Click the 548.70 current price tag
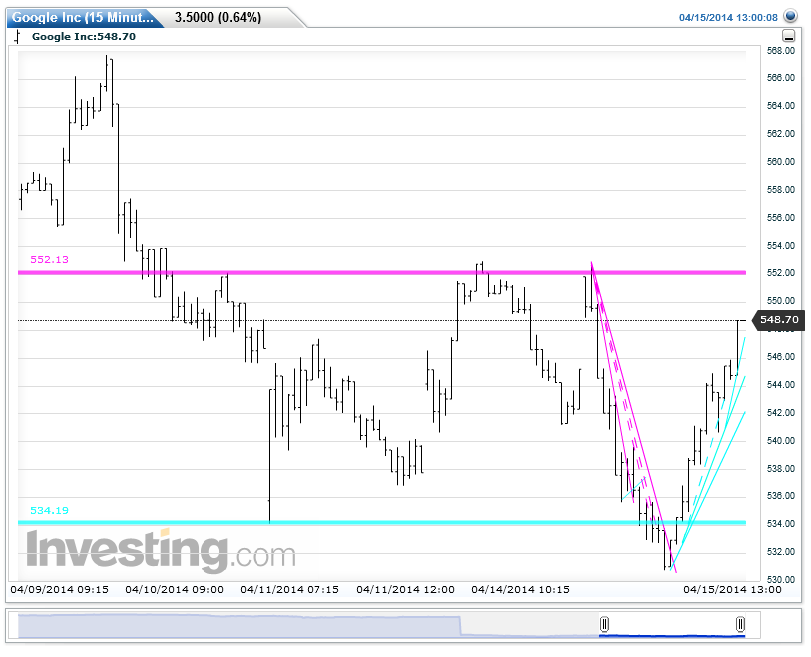Screen dimensions: 811x657 click(x=778, y=320)
